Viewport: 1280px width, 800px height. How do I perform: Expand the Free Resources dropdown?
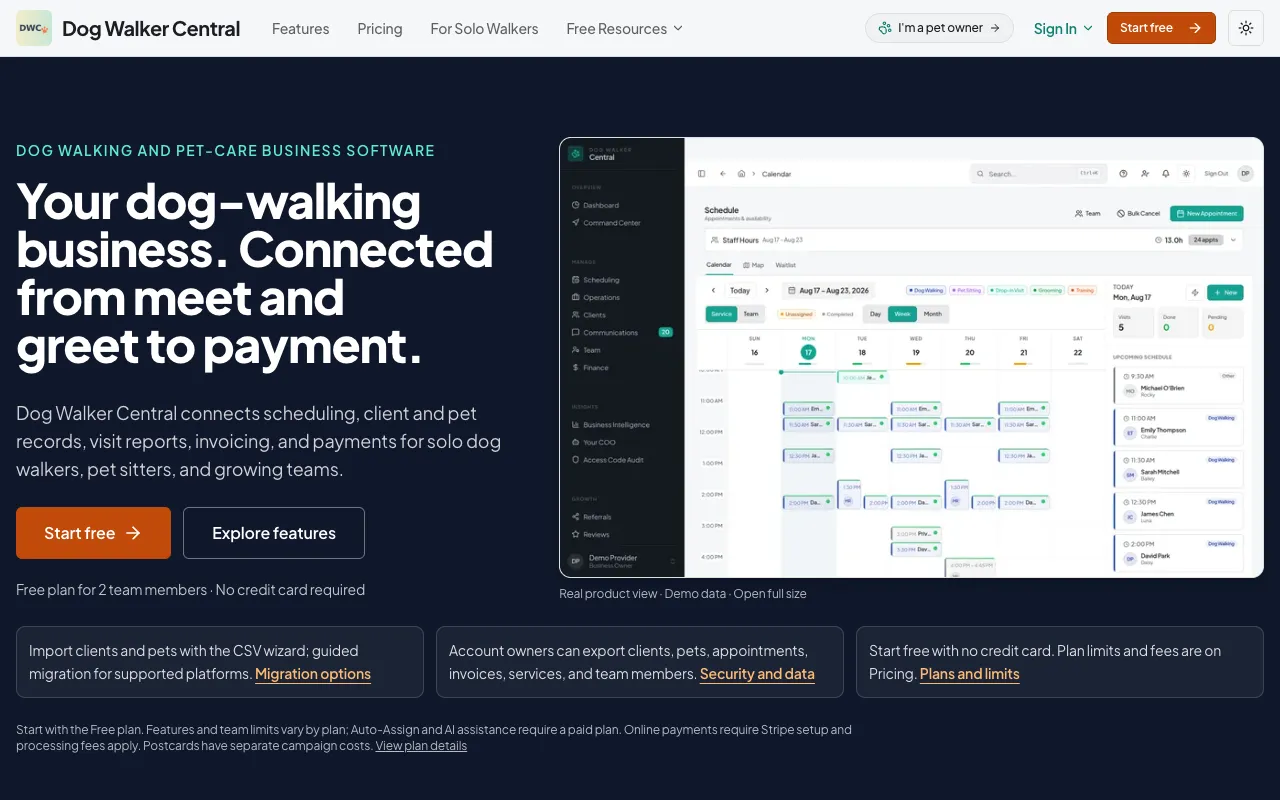[x=624, y=28]
